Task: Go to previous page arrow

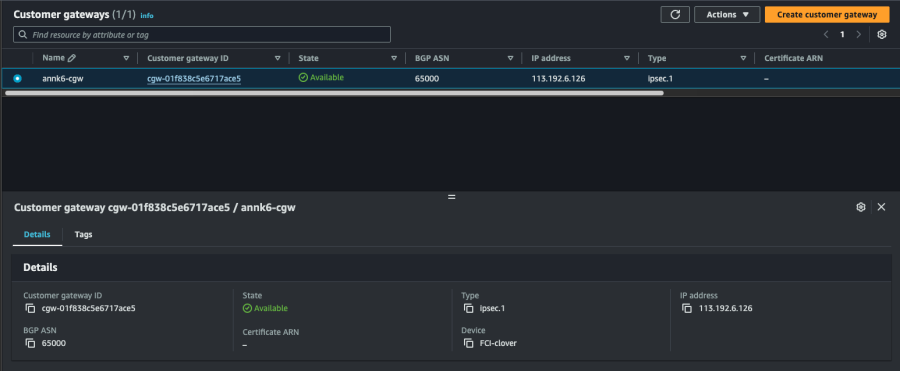Action: 825,34
